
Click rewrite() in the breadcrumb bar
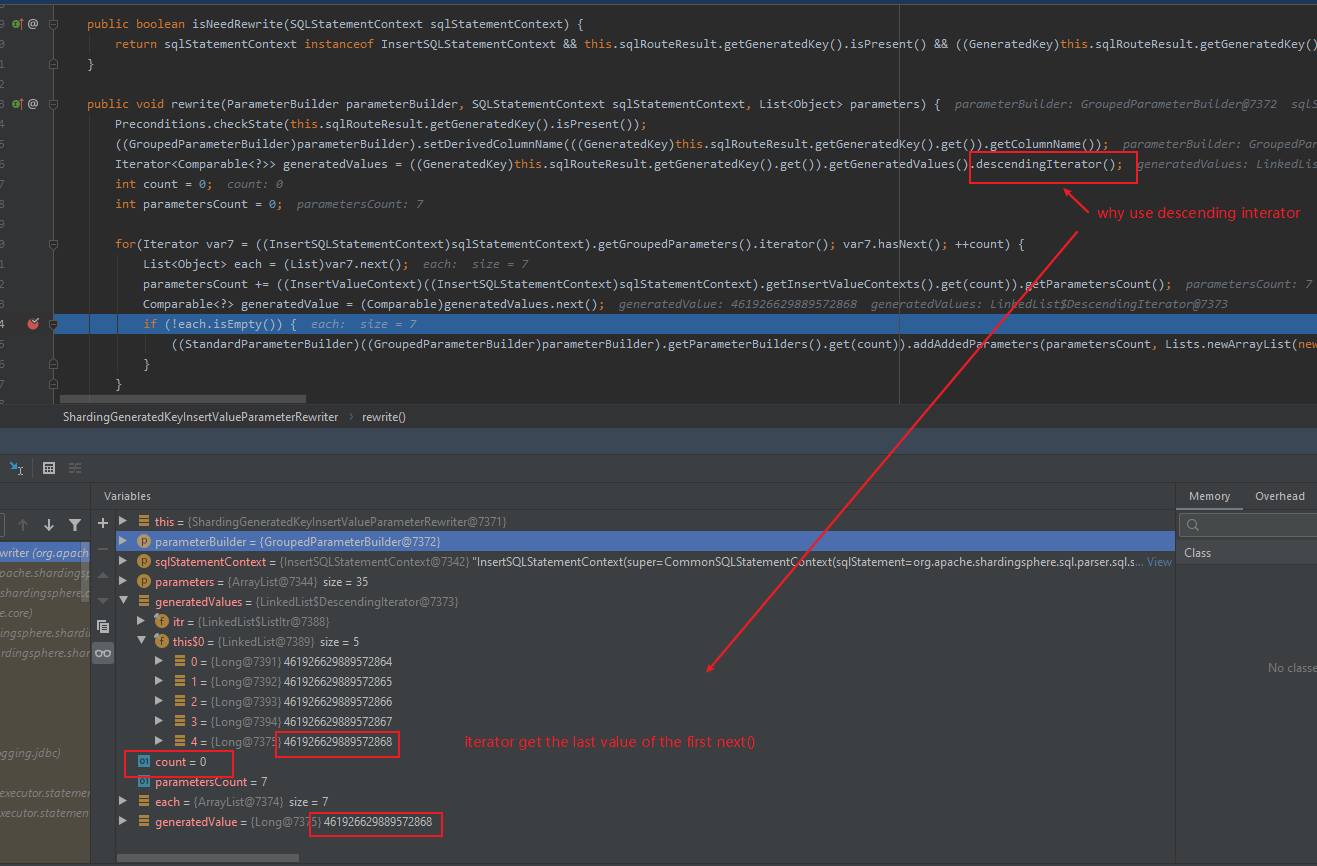[x=383, y=417]
